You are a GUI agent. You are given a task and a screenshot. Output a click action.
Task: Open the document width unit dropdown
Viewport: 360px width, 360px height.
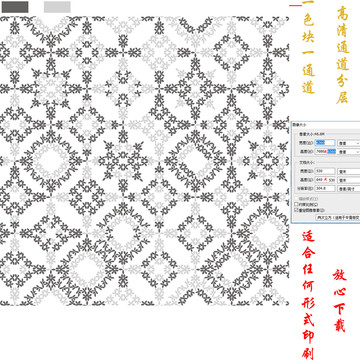(349, 172)
